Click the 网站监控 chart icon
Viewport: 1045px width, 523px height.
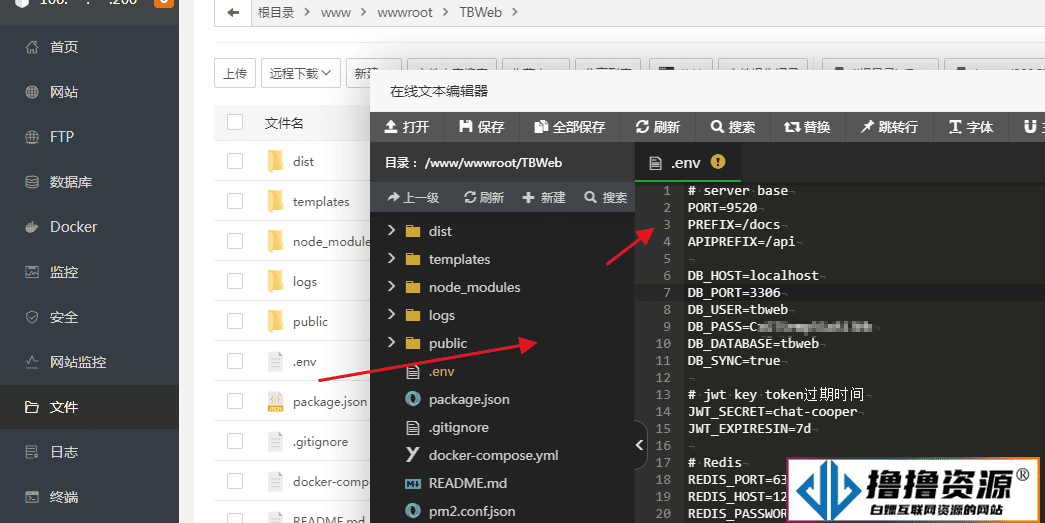[31, 362]
